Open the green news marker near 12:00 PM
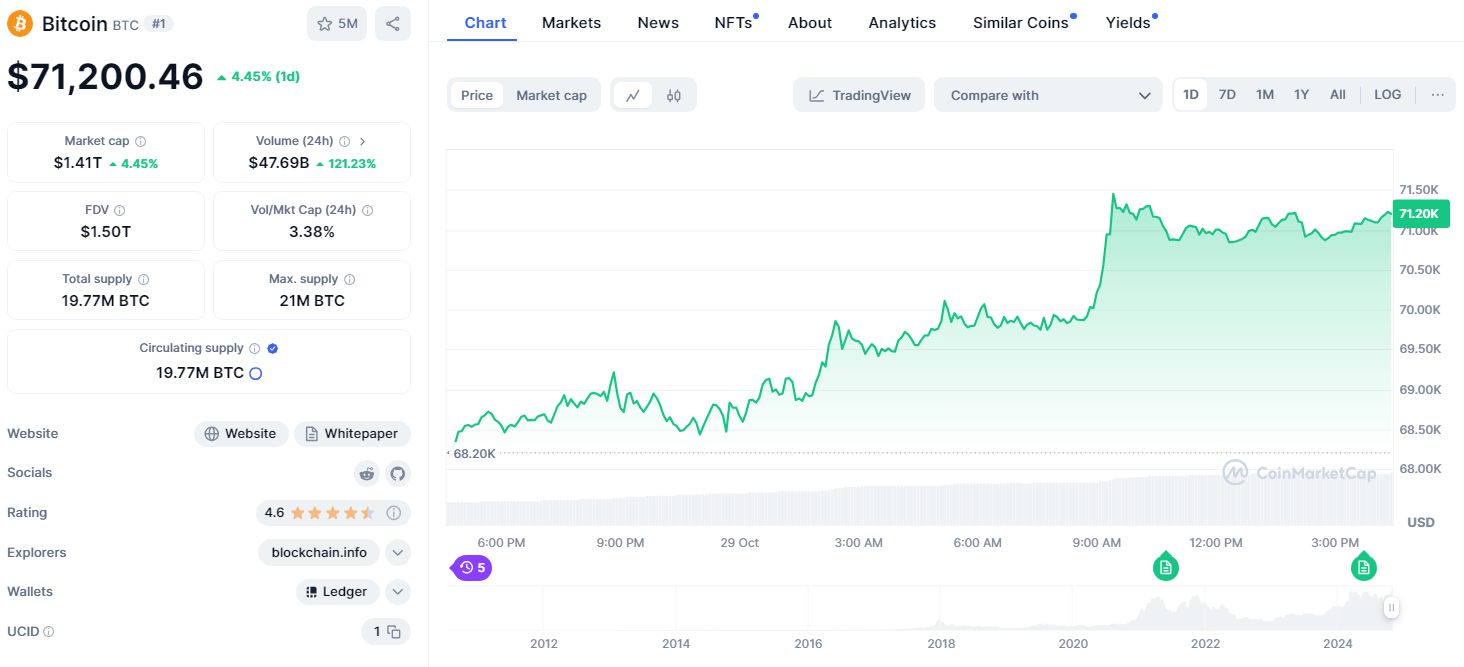The height and width of the screenshot is (667, 1464). pyautogui.click(x=1165, y=567)
